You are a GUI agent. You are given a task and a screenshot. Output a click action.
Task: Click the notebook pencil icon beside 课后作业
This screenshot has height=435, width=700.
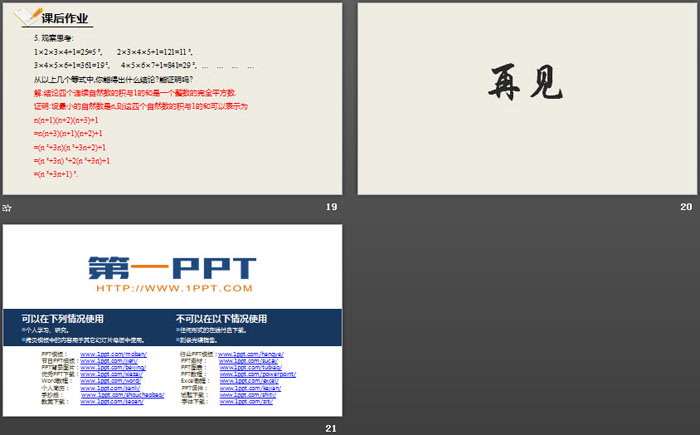tap(27, 17)
